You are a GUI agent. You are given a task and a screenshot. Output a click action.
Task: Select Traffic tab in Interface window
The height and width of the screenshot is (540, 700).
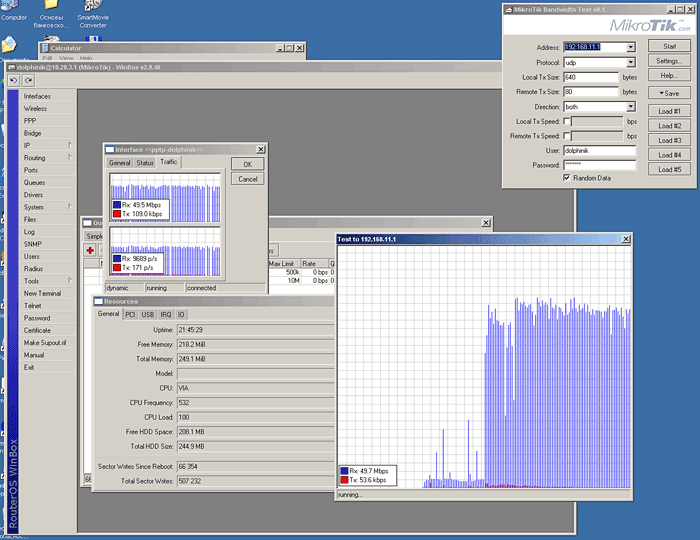pos(169,162)
